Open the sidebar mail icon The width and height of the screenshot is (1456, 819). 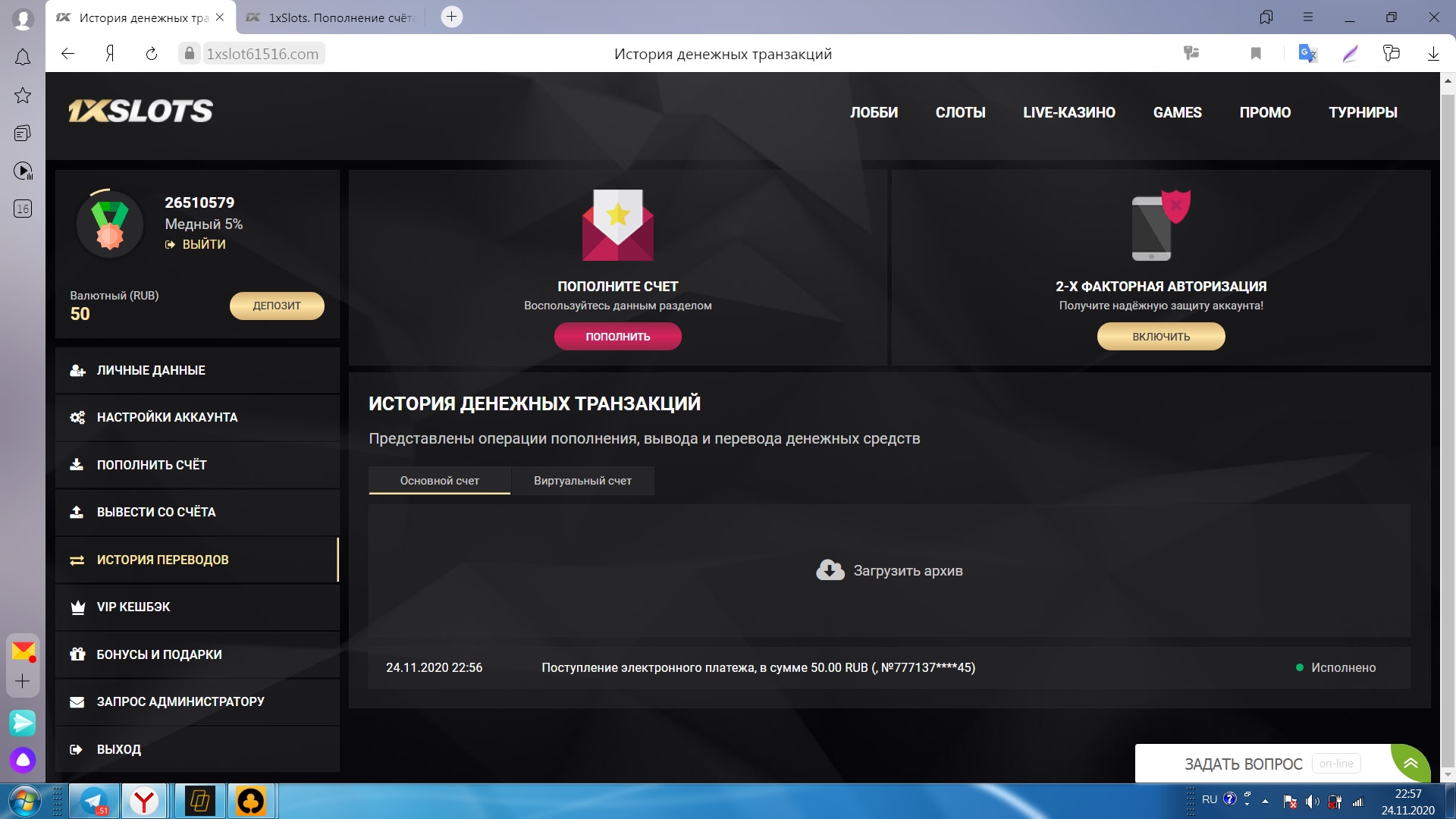[x=23, y=651]
